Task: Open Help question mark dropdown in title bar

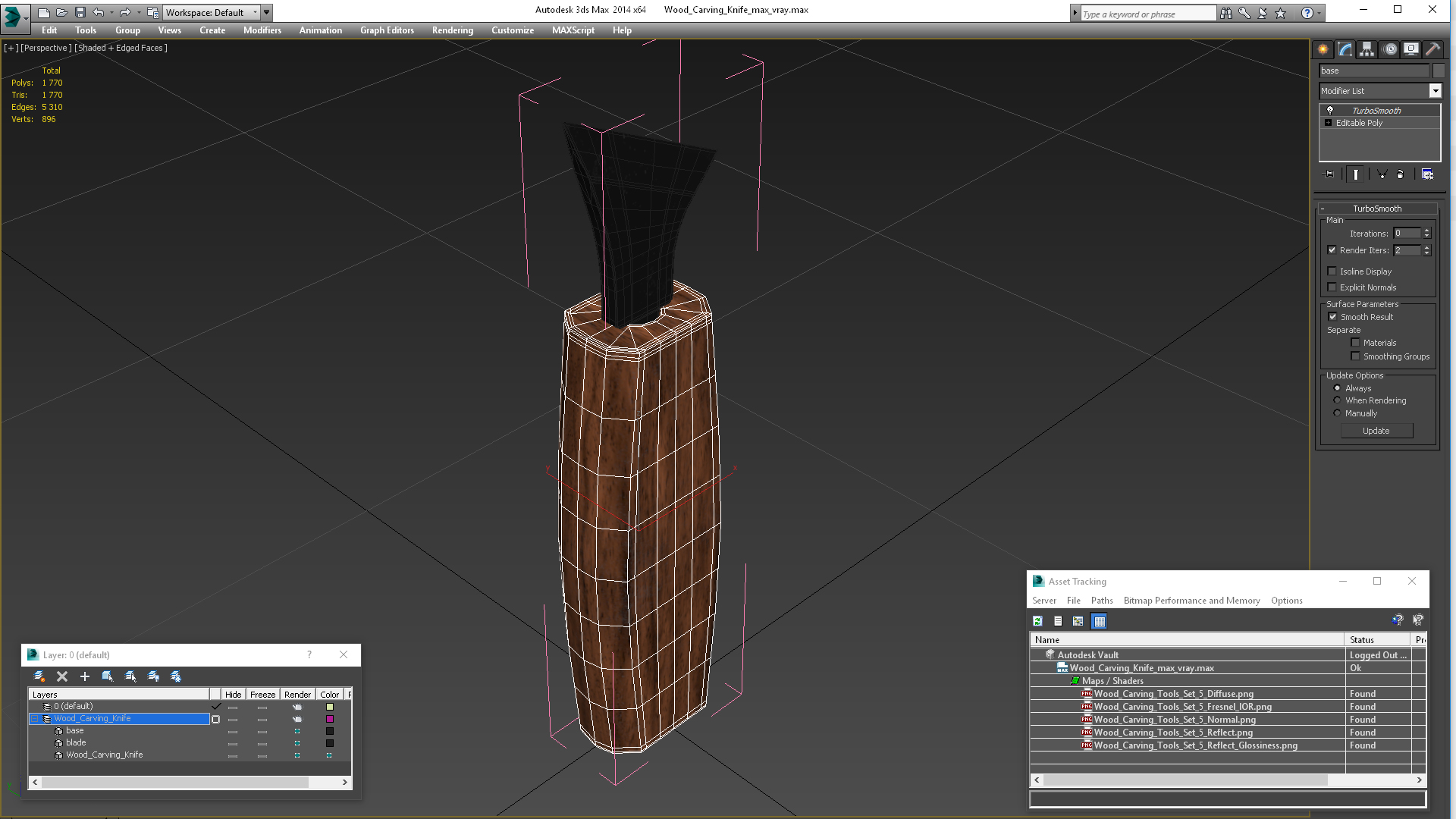Action: pyautogui.click(x=1319, y=13)
